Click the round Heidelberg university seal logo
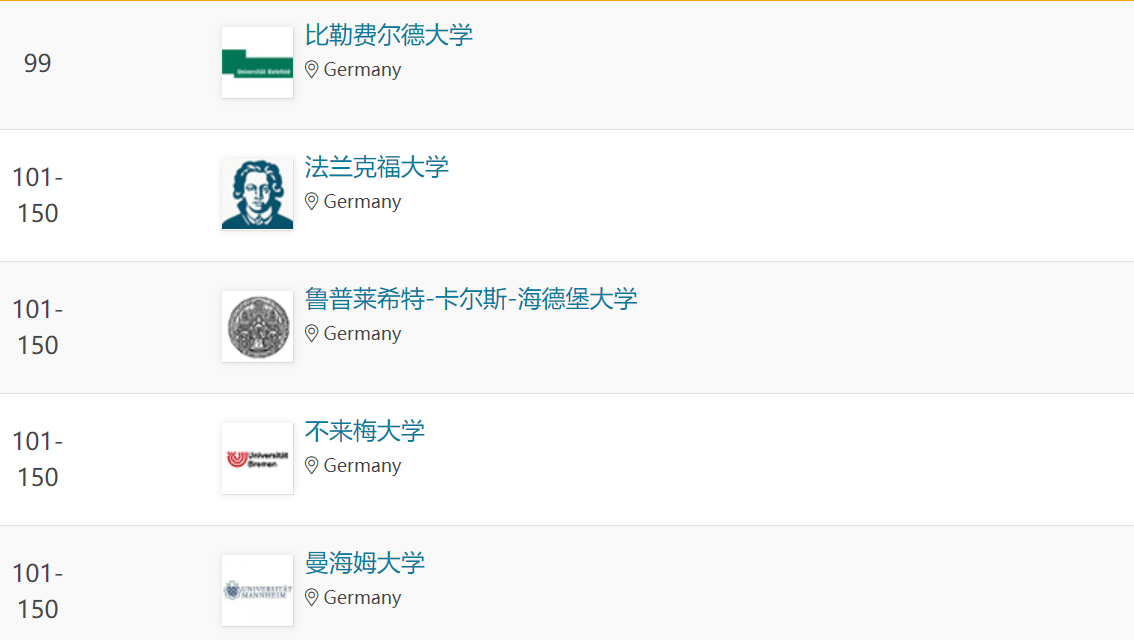The width and height of the screenshot is (1134, 640). click(257, 326)
